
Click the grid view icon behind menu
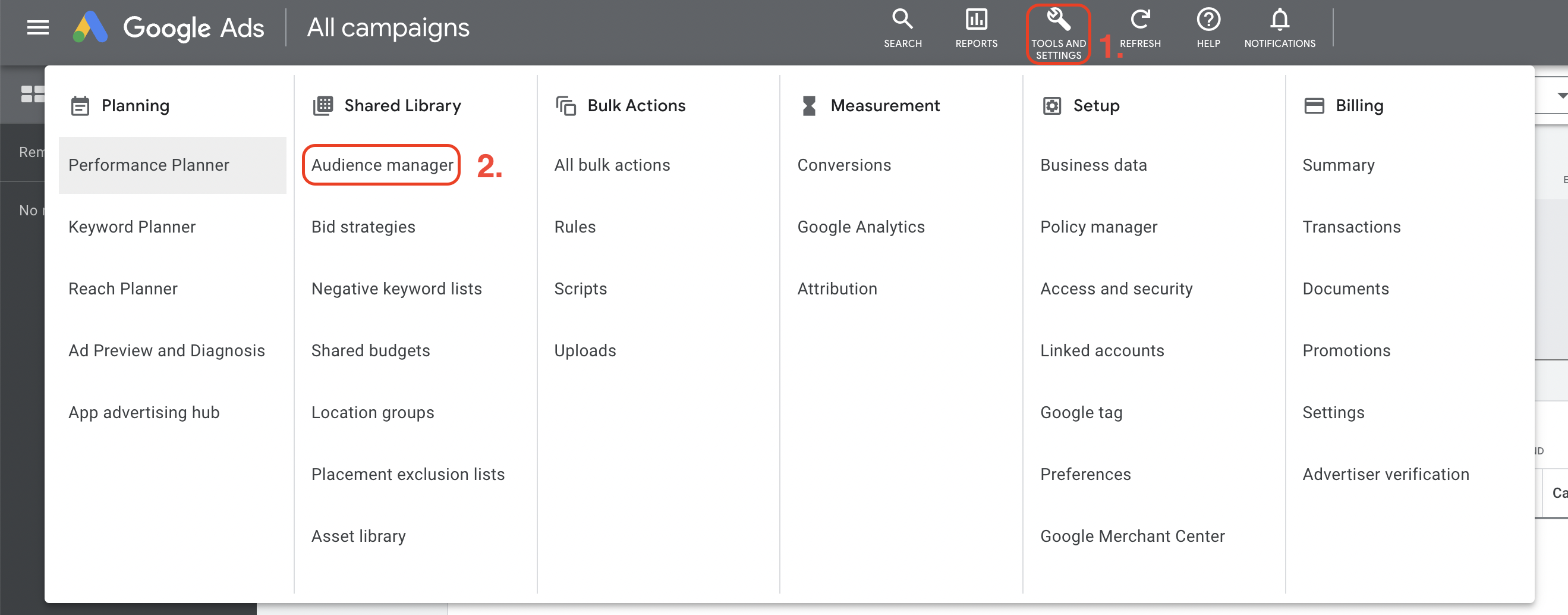[33, 95]
